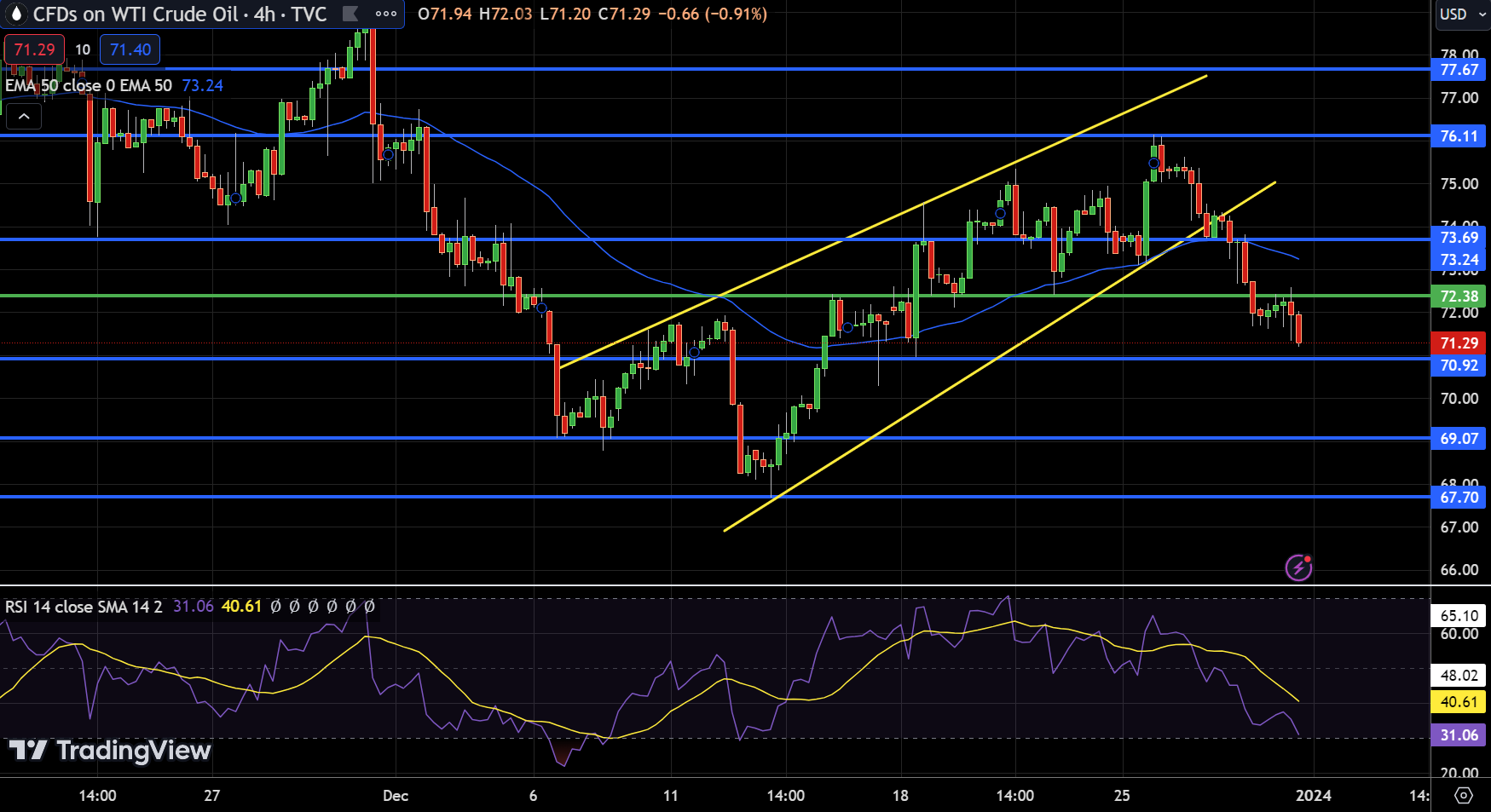Collapse the legend with the up-arrow toggle

pos(24,117)
